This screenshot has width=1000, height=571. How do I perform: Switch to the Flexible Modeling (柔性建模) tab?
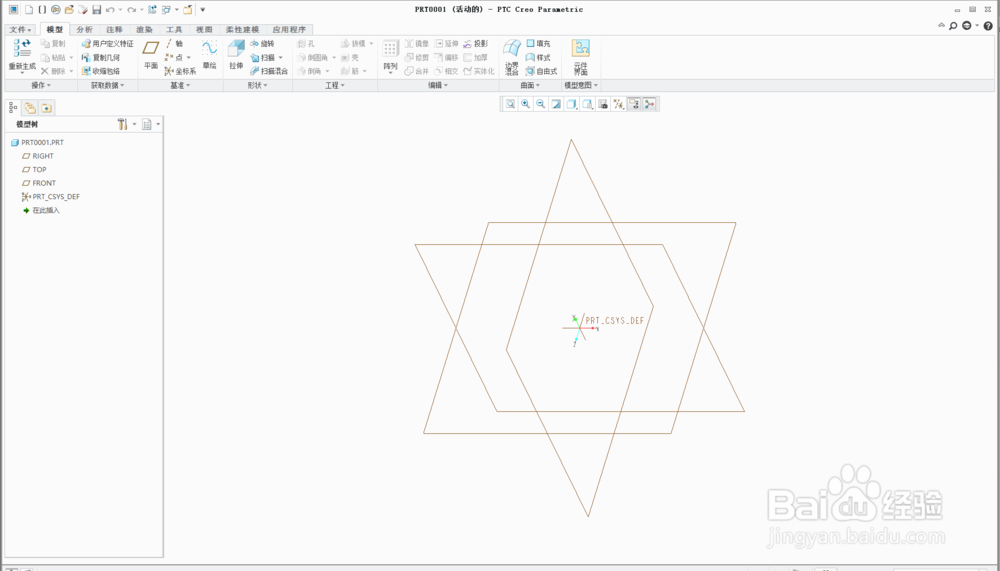[x=242, y=29]
